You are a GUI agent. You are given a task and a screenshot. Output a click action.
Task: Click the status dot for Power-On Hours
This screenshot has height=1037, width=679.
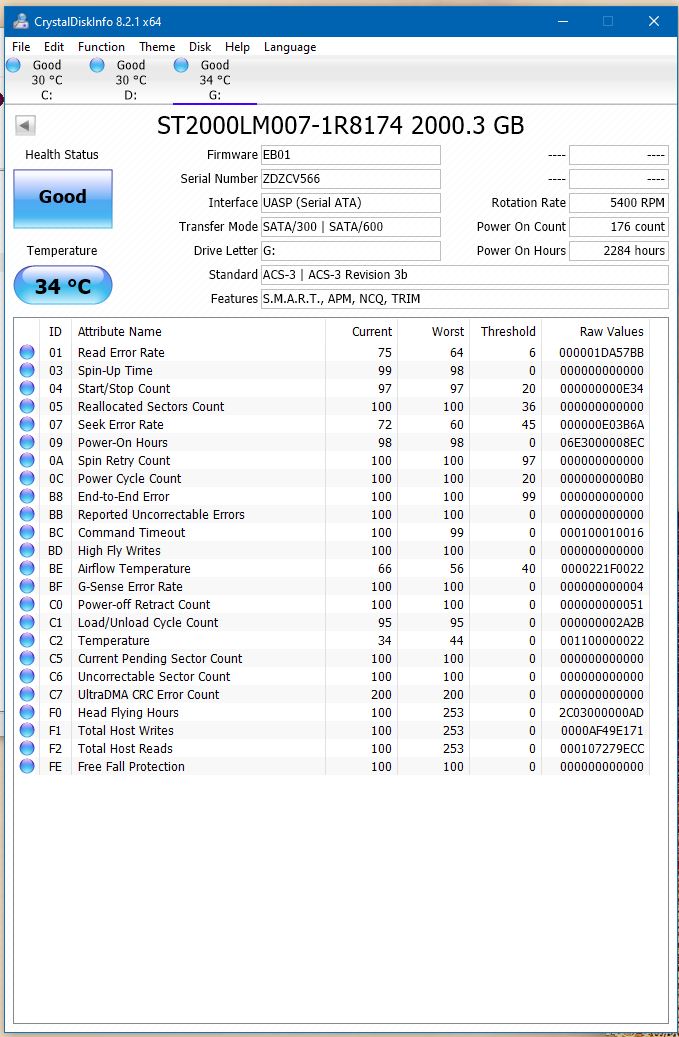tap(27, 442)
